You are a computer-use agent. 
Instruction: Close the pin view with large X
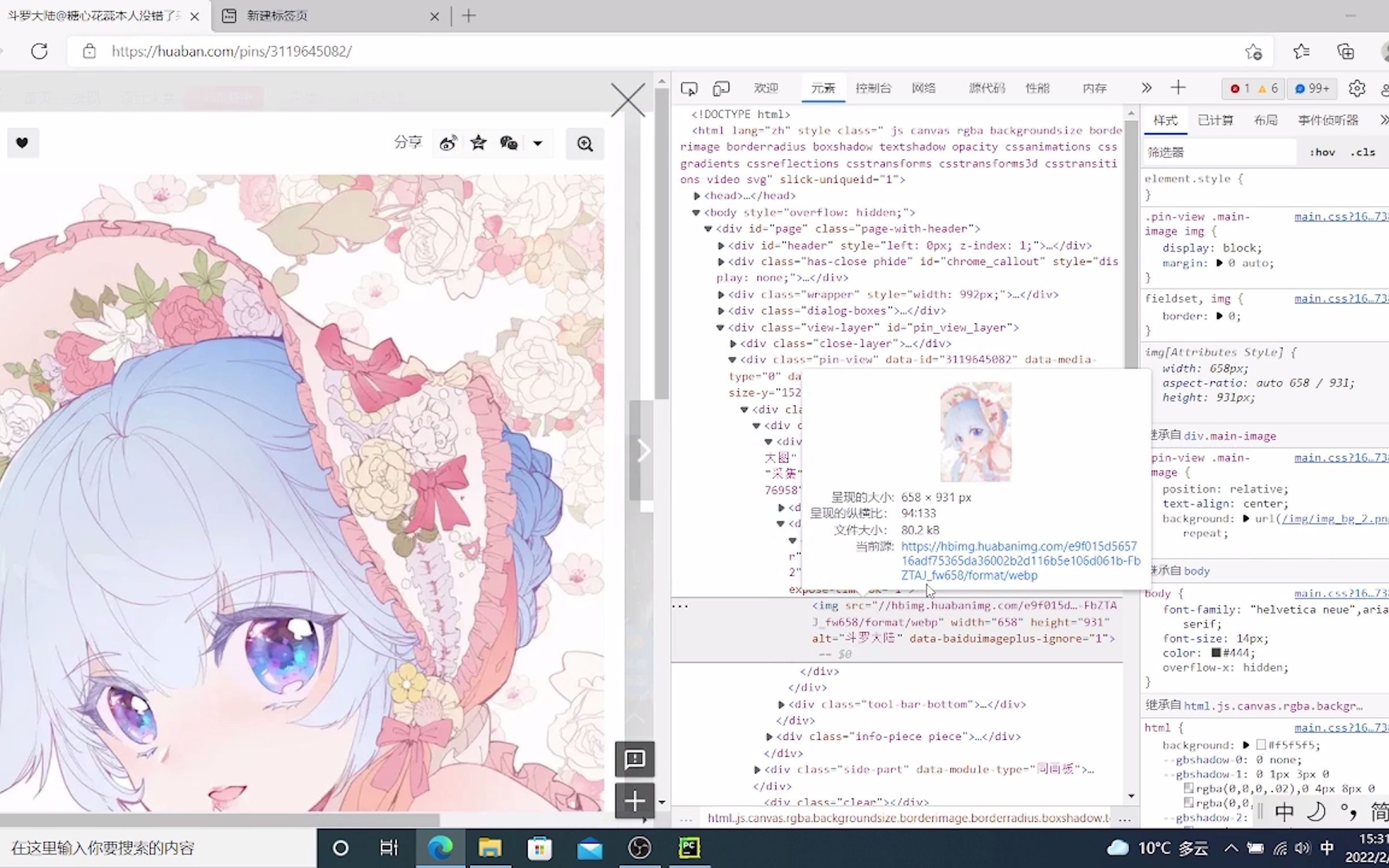(x=628, y=100)
